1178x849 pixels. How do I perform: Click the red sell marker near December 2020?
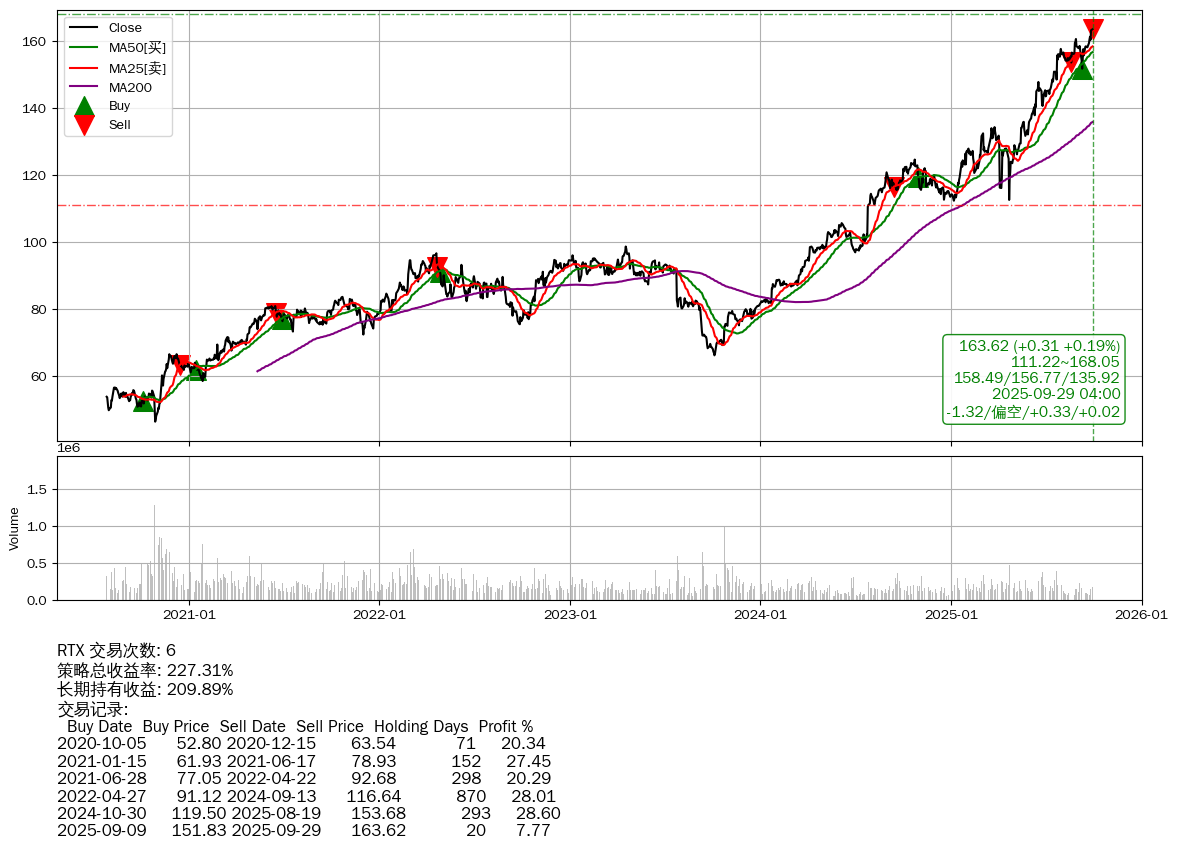181,366
